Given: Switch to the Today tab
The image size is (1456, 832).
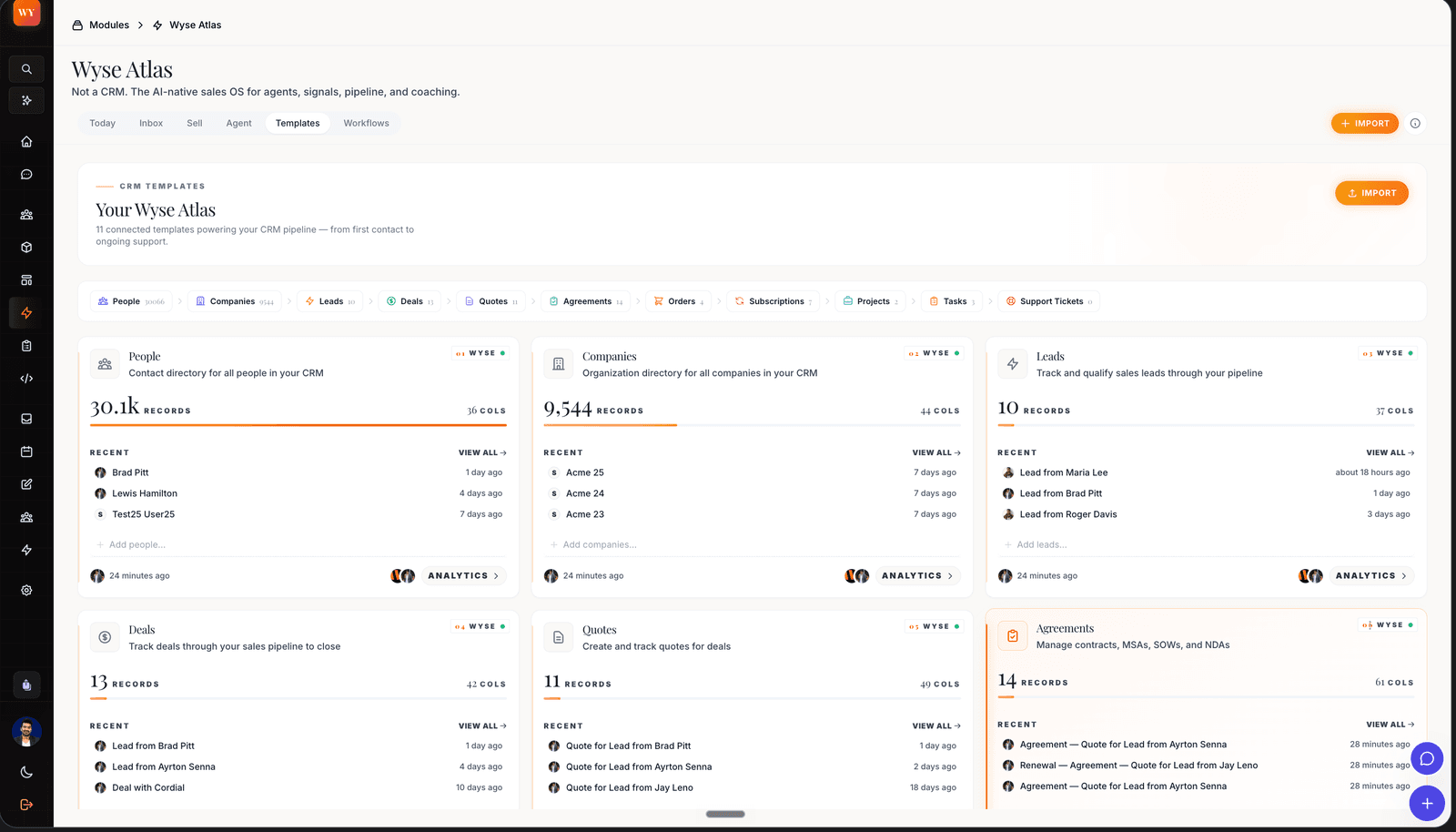Looking at the screenshot, I should tap(102, 123).
